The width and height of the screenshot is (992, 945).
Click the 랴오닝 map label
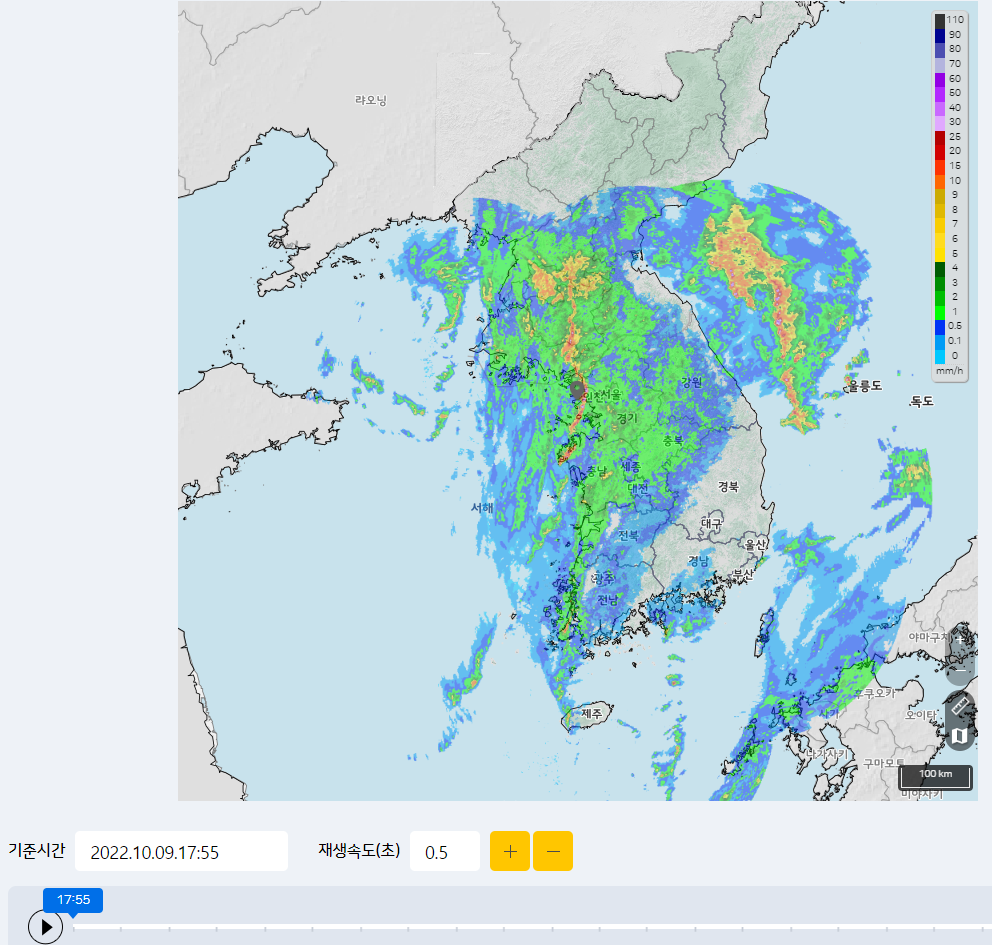click(371, 100)
